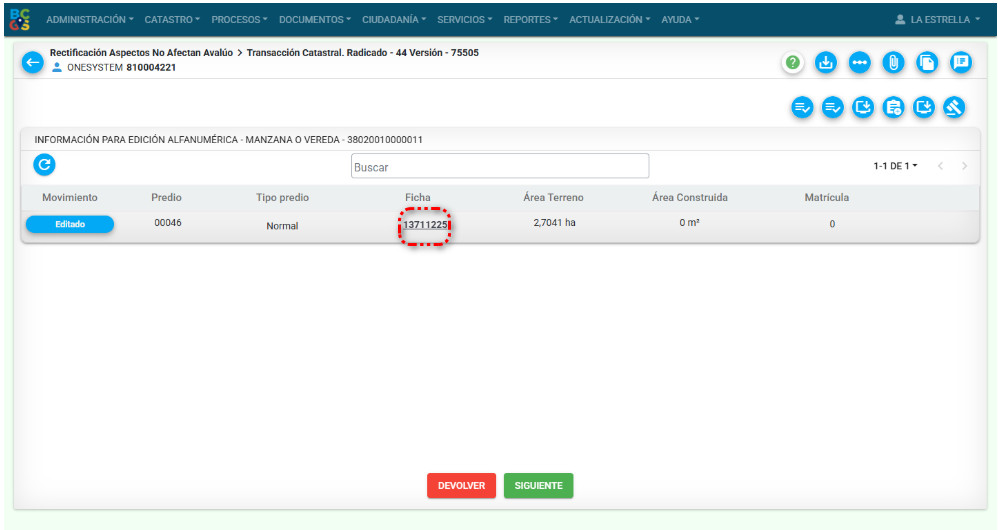Click the blue back arrow button
998x530 pixels.
[33, 62]
